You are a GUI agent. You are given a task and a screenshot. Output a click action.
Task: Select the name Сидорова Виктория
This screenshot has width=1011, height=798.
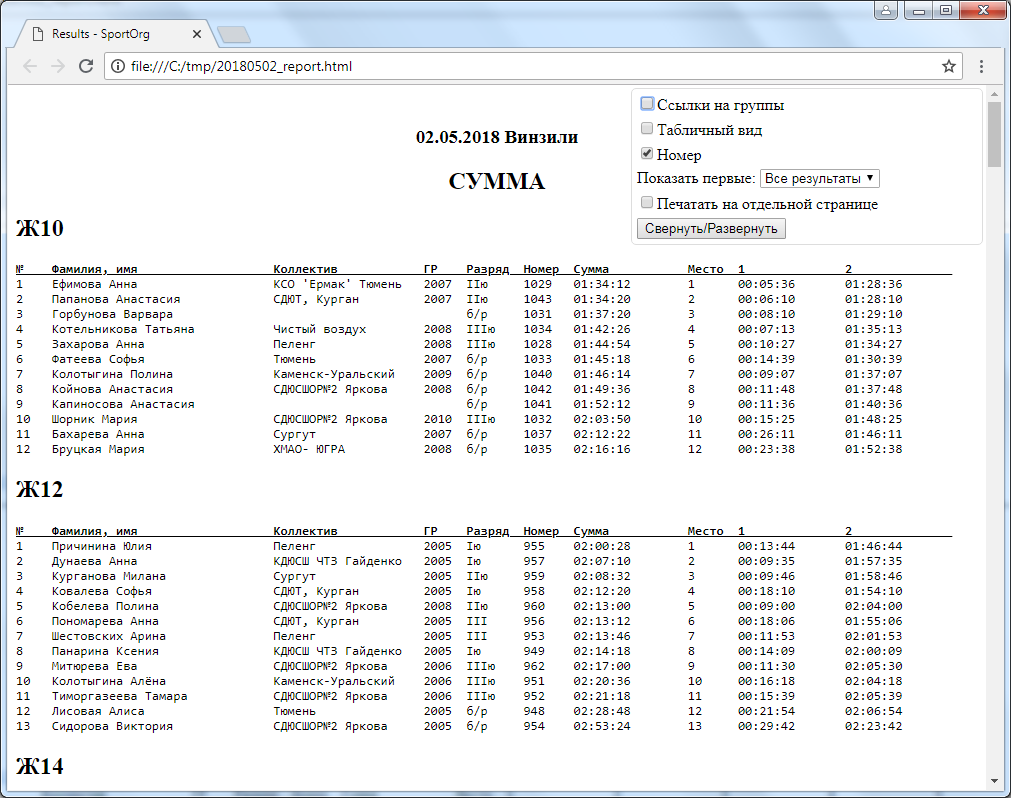tap(112, 726)
